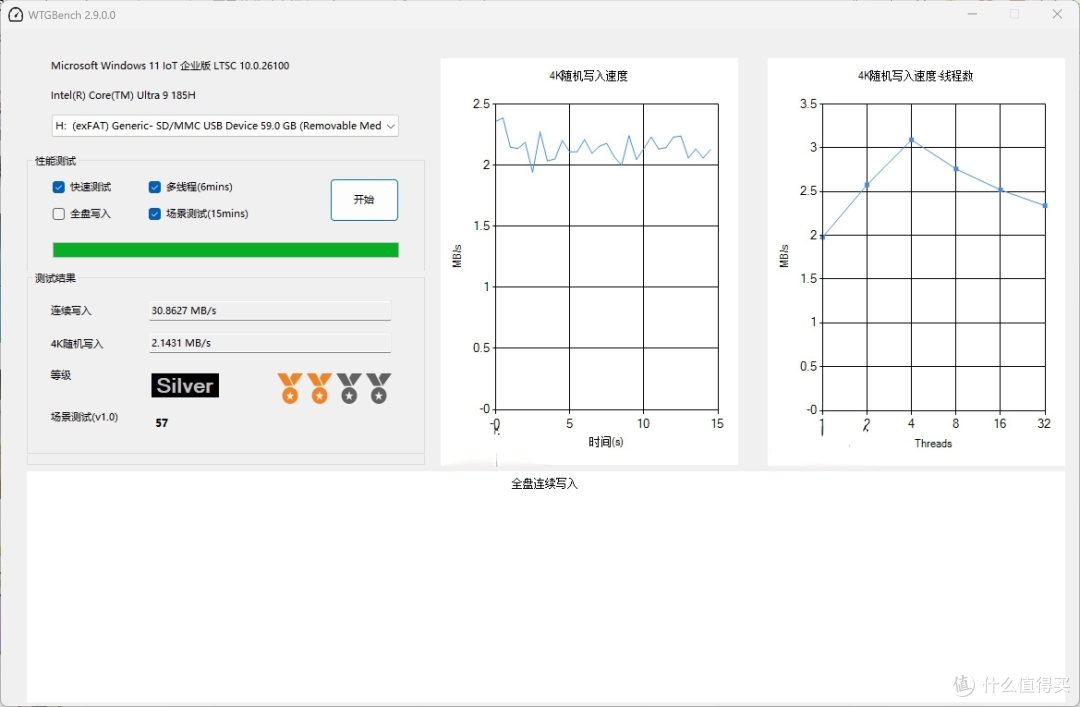
Task: Click the 4K随机写入速度 chart title
Action: 588,76
